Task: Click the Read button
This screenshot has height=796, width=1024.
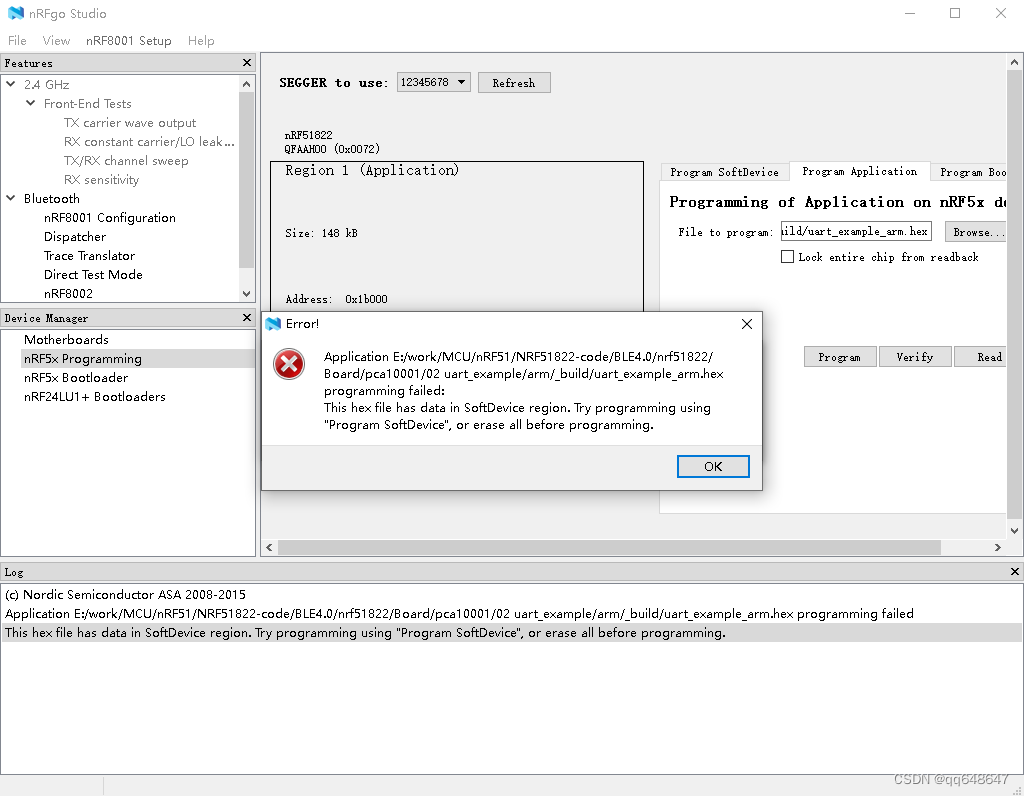Action: (x=981, y=357)
